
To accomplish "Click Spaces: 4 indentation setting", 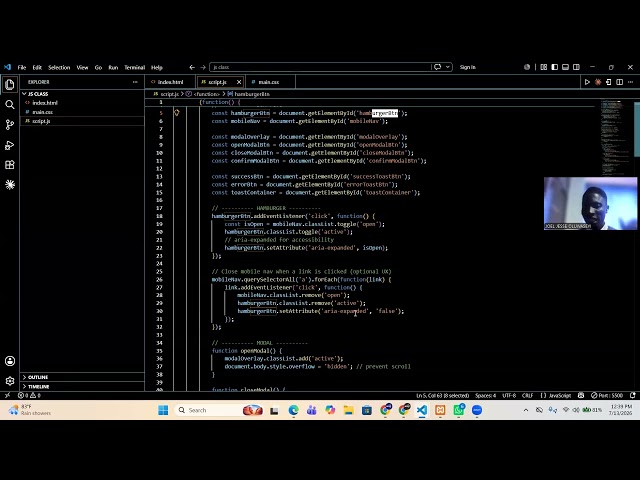I will click(485, 395).
